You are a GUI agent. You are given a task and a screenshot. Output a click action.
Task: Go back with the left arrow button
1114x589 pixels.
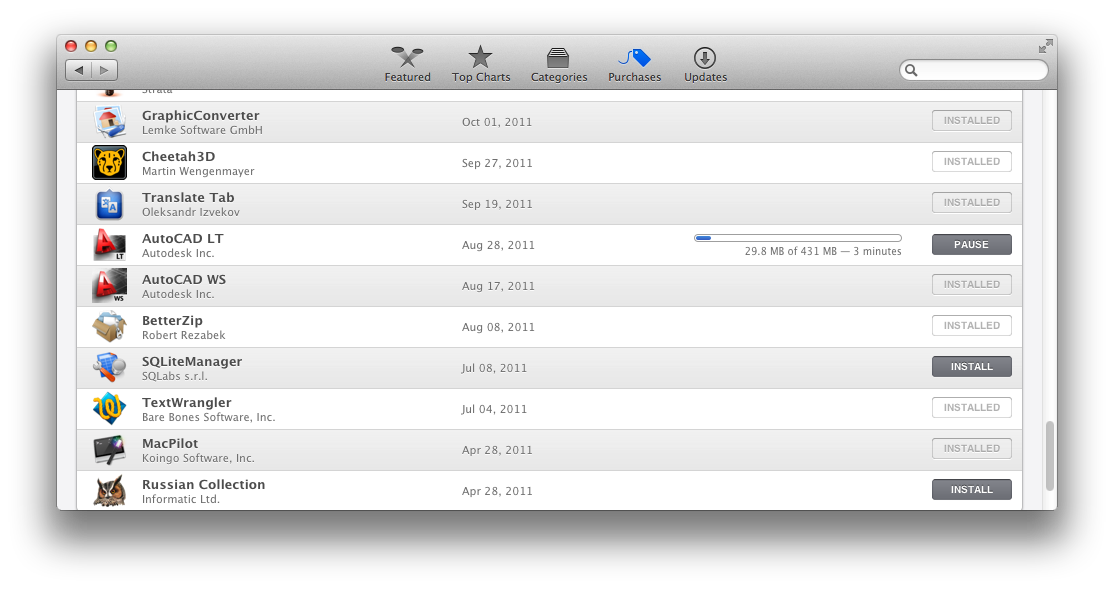click(x=78, y=70)
